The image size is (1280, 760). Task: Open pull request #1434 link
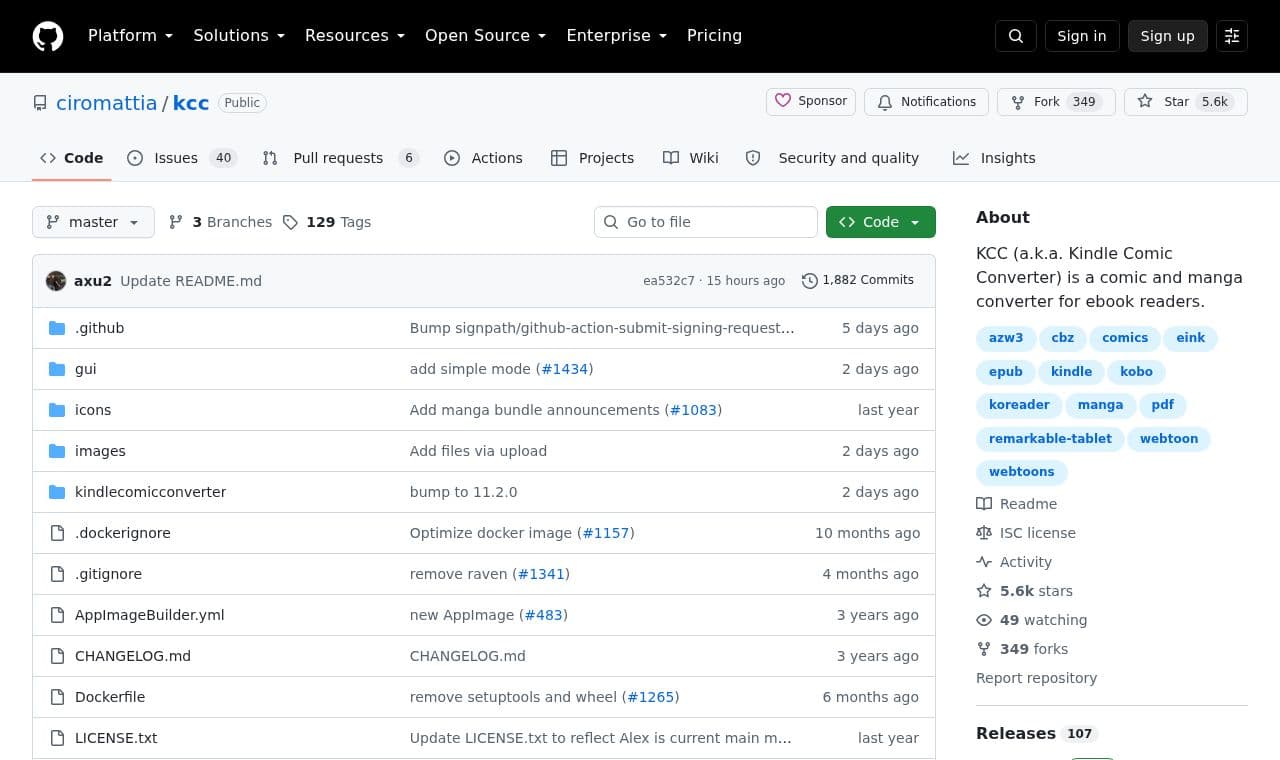coord(564,369)
